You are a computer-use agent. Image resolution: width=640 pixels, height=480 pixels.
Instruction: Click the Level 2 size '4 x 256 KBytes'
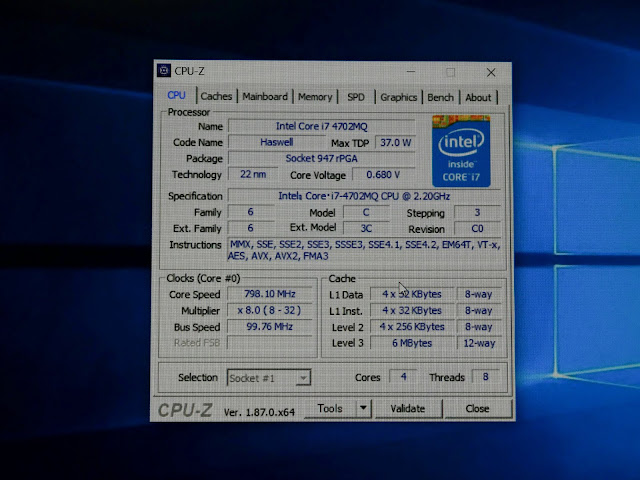pyautogui.click(x=412, y=327)
